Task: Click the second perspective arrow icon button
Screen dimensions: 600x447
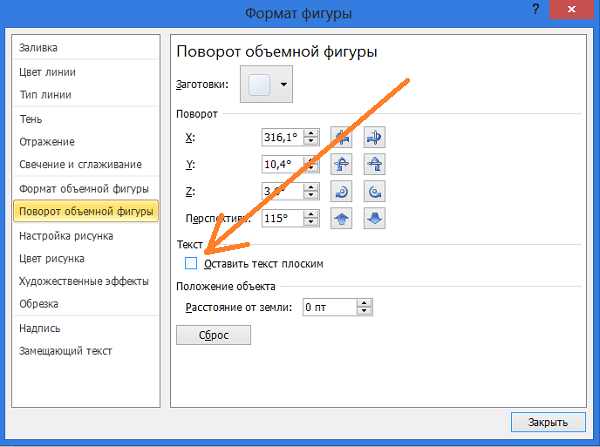Action: point(375,218)
